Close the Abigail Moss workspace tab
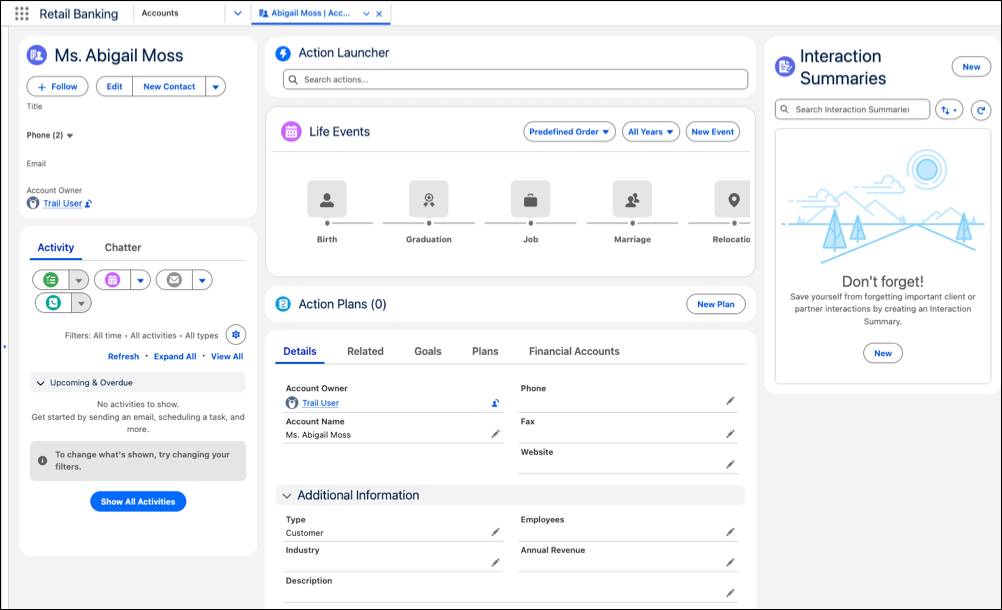 380,13
